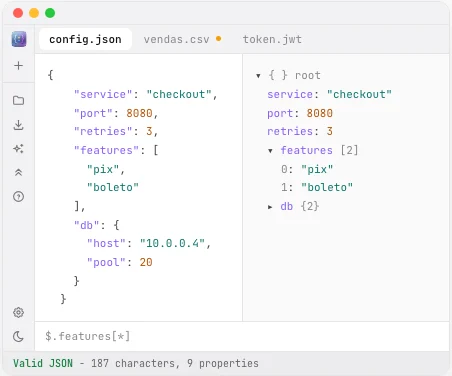Open help via question mark icon
The image size is (452, 376).
(x=19, y=197)
